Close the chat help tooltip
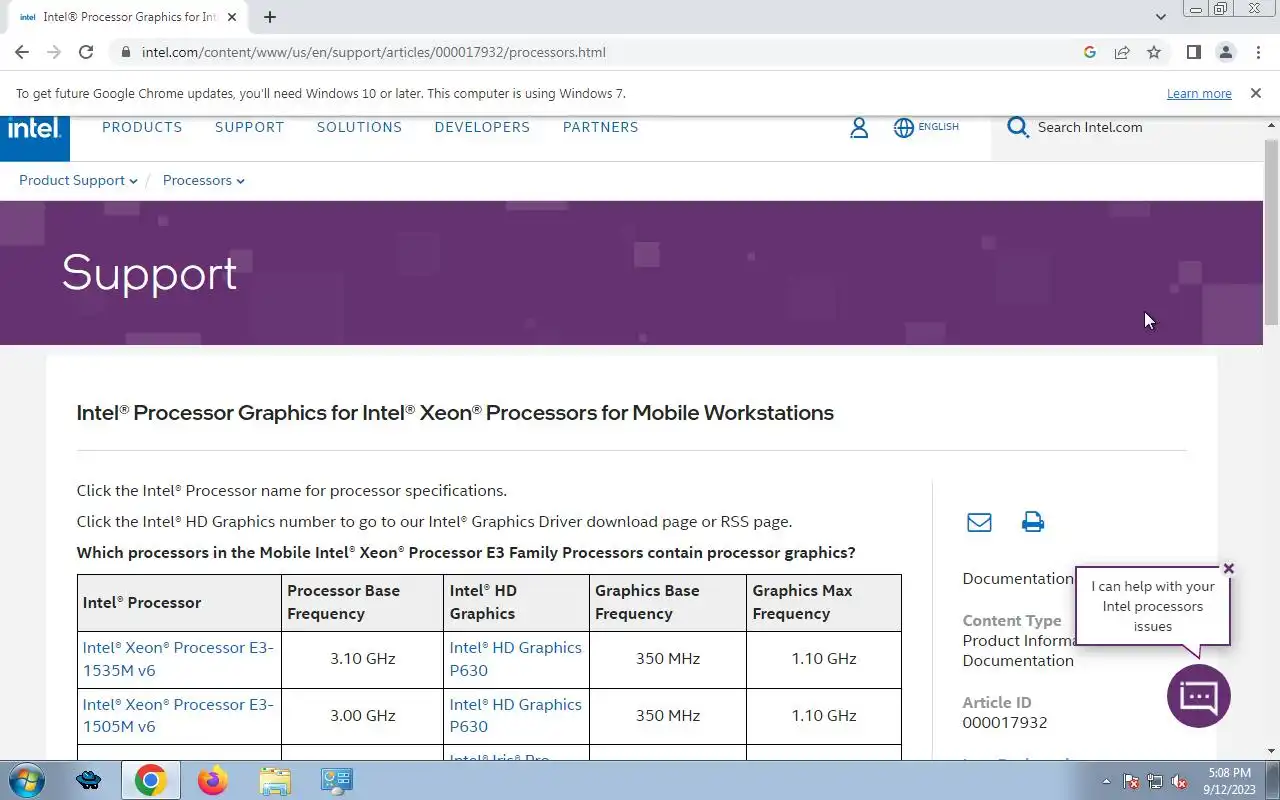This screenshot has width=1280, height=800. [1229, 569]
